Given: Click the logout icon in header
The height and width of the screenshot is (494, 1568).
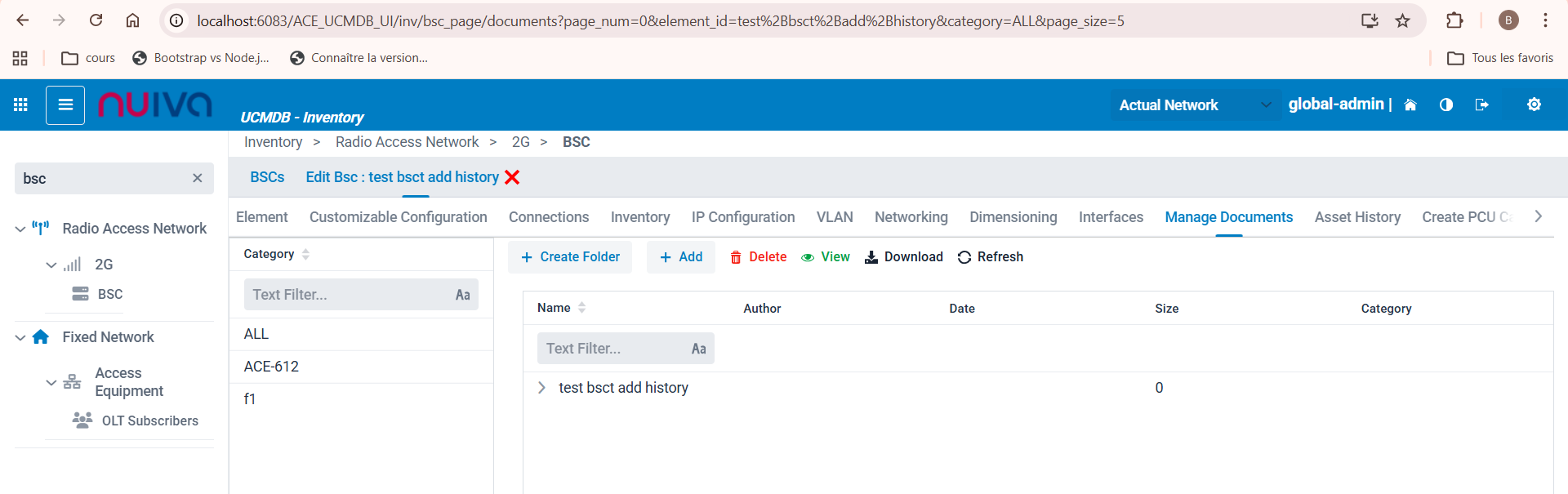Looking at the screenshot, I should coord(1481,105).
